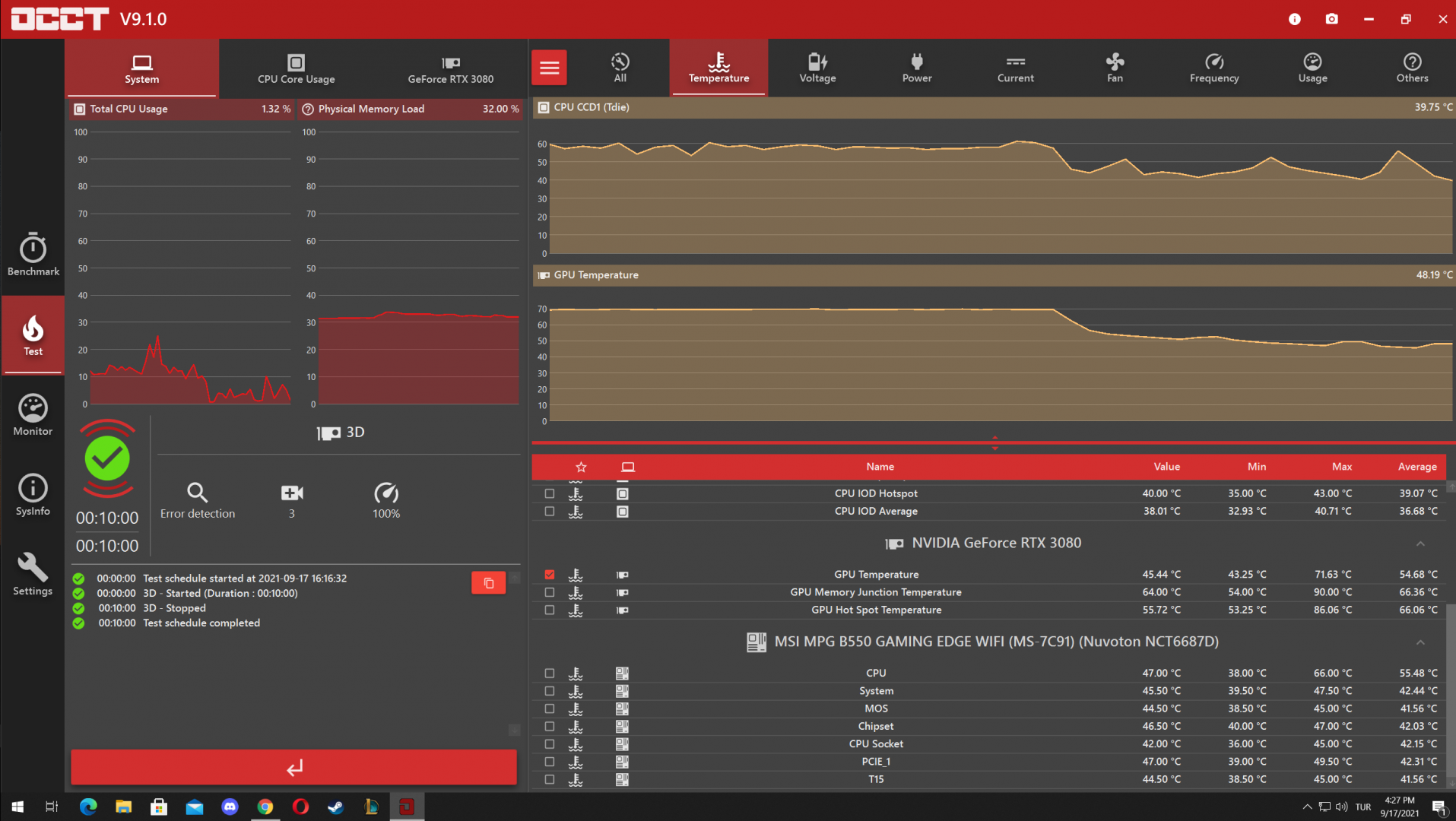Screen dimensions: 1456x821
Task: Check the System temperature checkbox
Action: [550, 691]
